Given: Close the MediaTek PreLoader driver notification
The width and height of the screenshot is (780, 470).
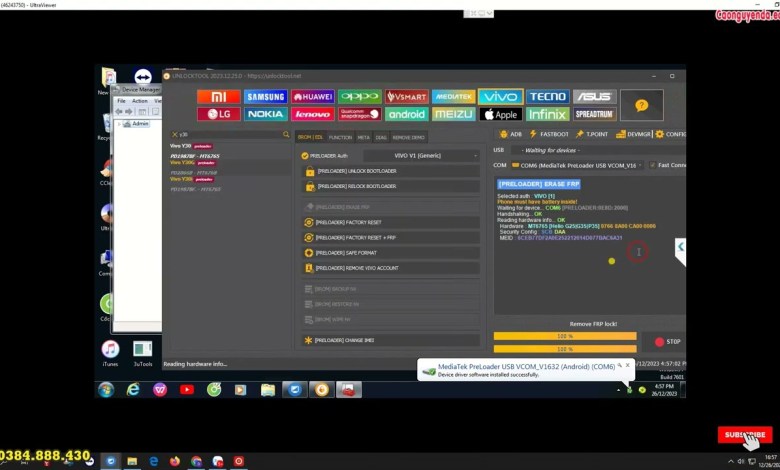Looking at the screenshot, I should 627,365.
